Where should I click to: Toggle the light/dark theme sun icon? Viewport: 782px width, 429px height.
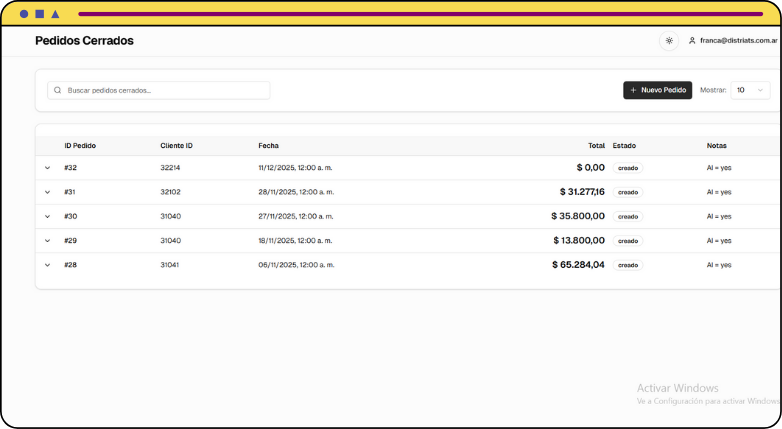669,41
